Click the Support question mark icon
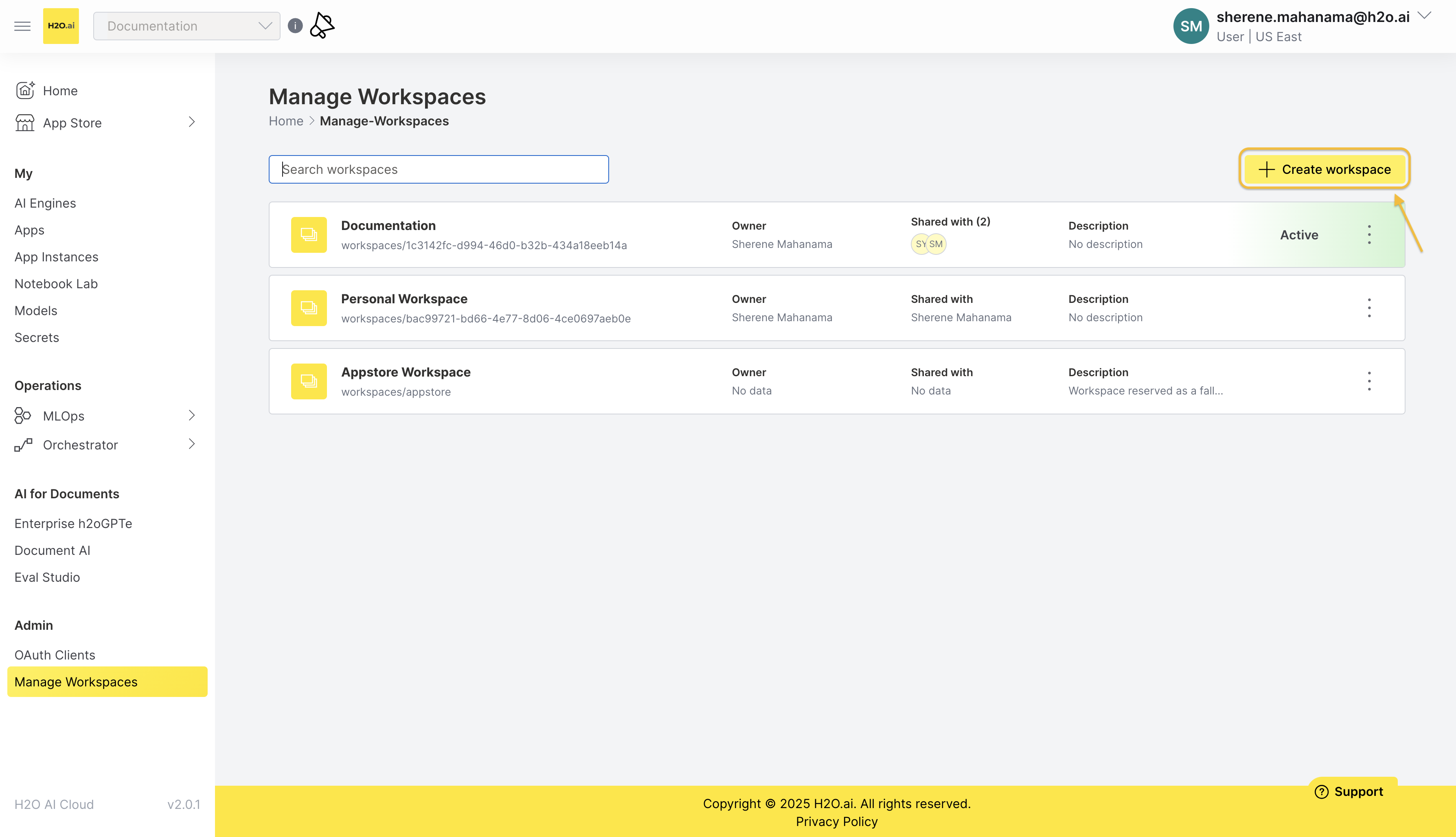The width and height of the screenshot is (1456, 837). (1322, 791)
